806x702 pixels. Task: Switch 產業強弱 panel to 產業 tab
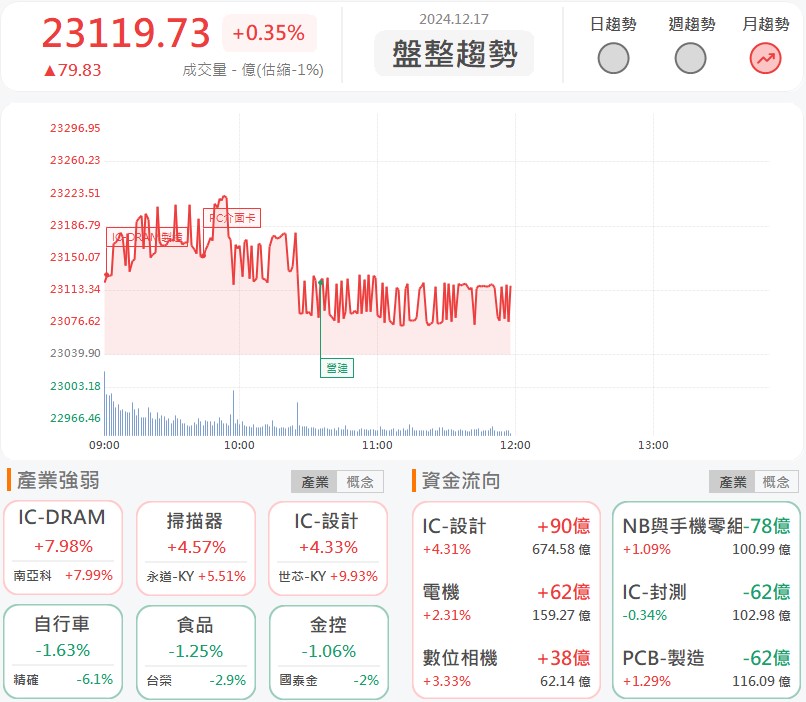315,482
